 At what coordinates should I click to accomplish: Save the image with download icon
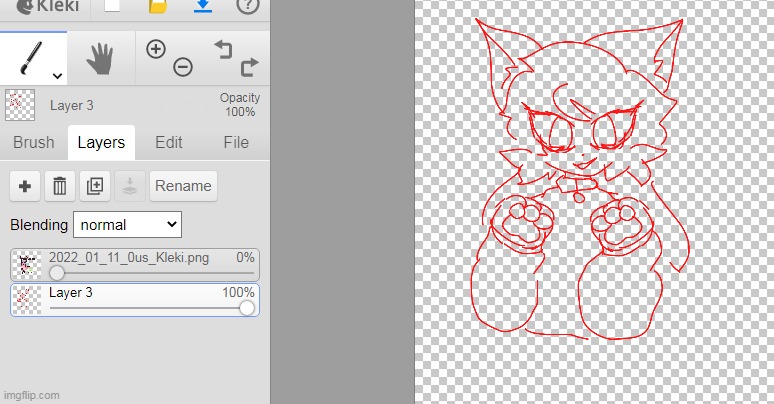coord(201,6)
